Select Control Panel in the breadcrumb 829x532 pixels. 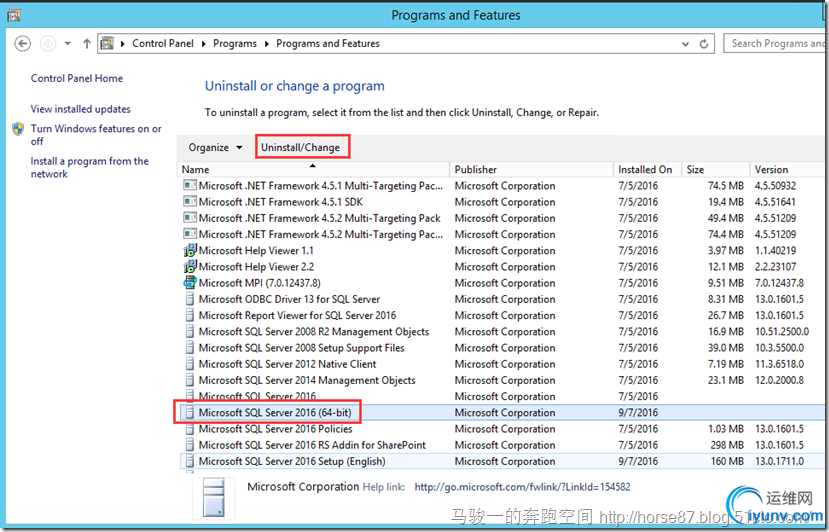(x=163, y=43)
